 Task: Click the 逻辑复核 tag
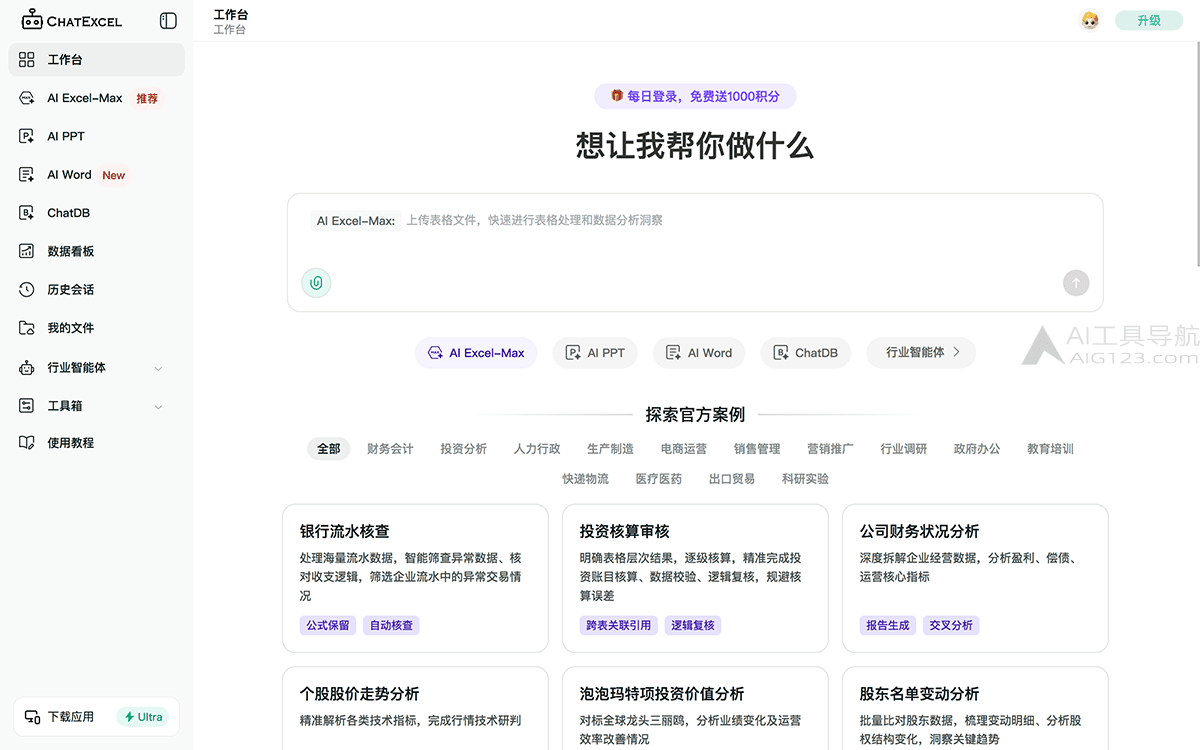tap(692, 625)
